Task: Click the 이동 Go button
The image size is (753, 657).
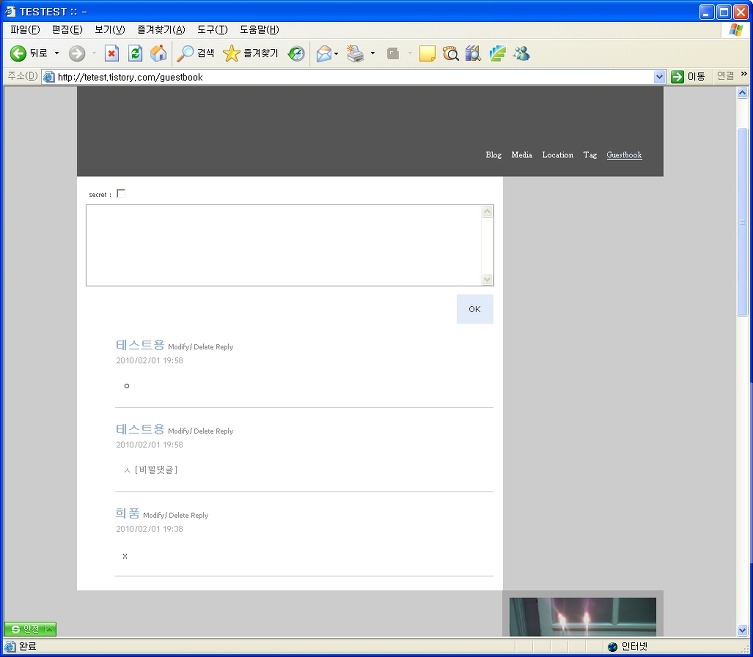Action: [x=688, y=76]
